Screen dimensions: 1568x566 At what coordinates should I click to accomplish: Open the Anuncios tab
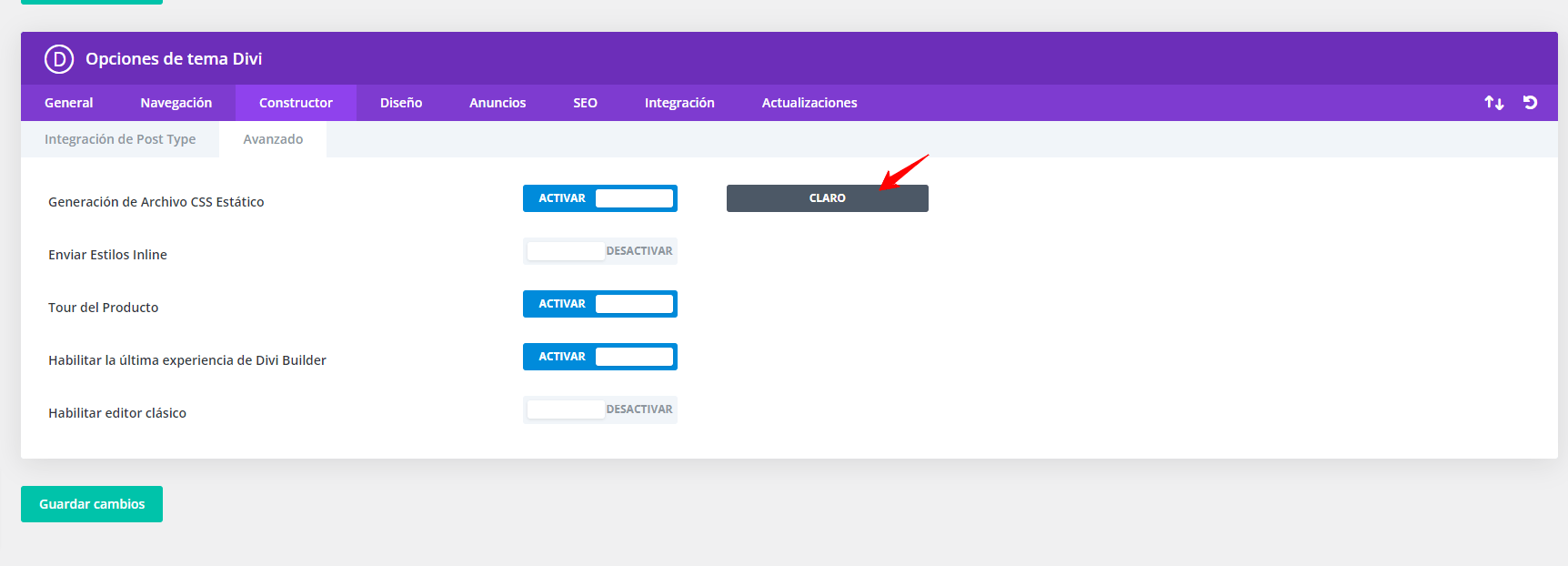coord(498,103)
